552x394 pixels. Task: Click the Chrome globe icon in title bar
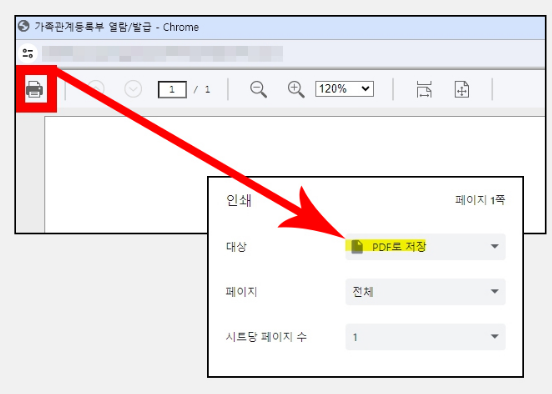[24, 26]
